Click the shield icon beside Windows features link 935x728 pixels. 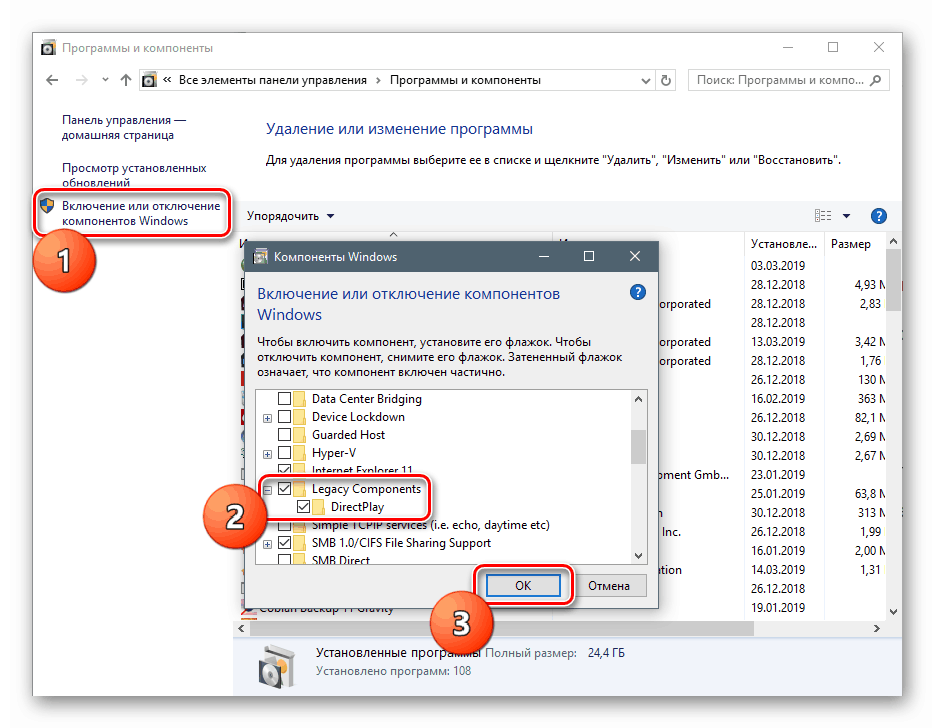click(x=47, y=206)
